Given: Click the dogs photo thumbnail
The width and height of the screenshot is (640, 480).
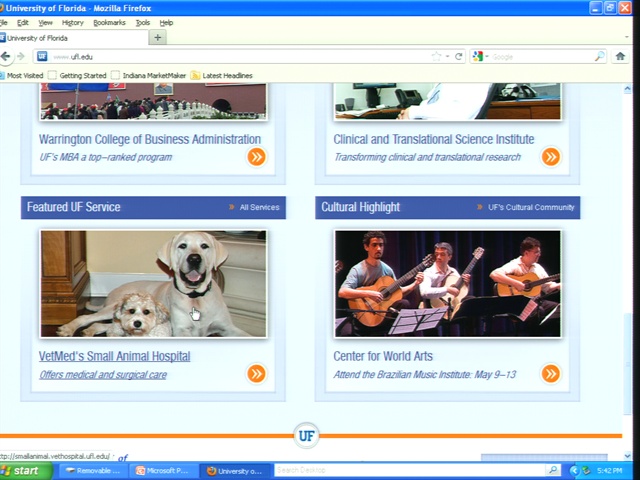Looking at the screenshot, I should click(x=153, y=284).
